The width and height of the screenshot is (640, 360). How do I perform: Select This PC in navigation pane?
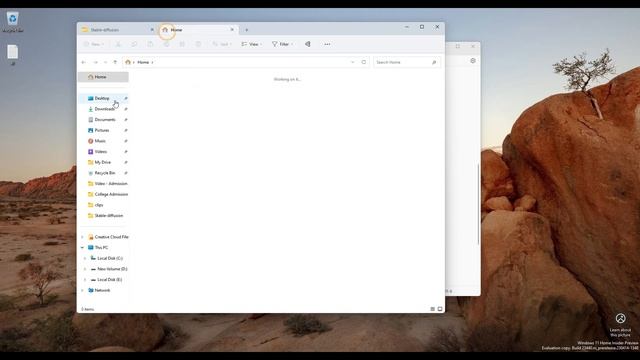pos(98,248)
